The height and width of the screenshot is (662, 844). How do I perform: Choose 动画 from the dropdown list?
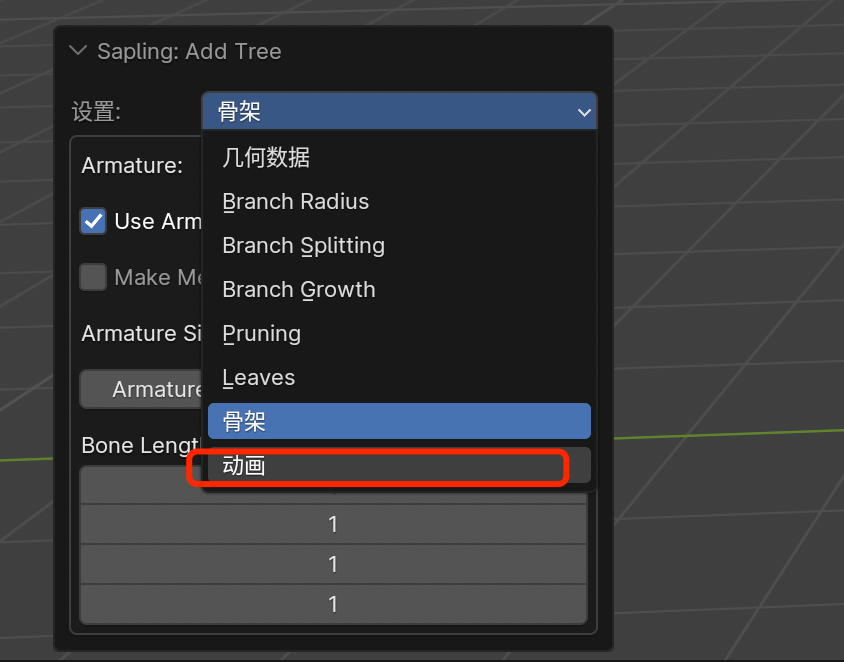(399, 466)
